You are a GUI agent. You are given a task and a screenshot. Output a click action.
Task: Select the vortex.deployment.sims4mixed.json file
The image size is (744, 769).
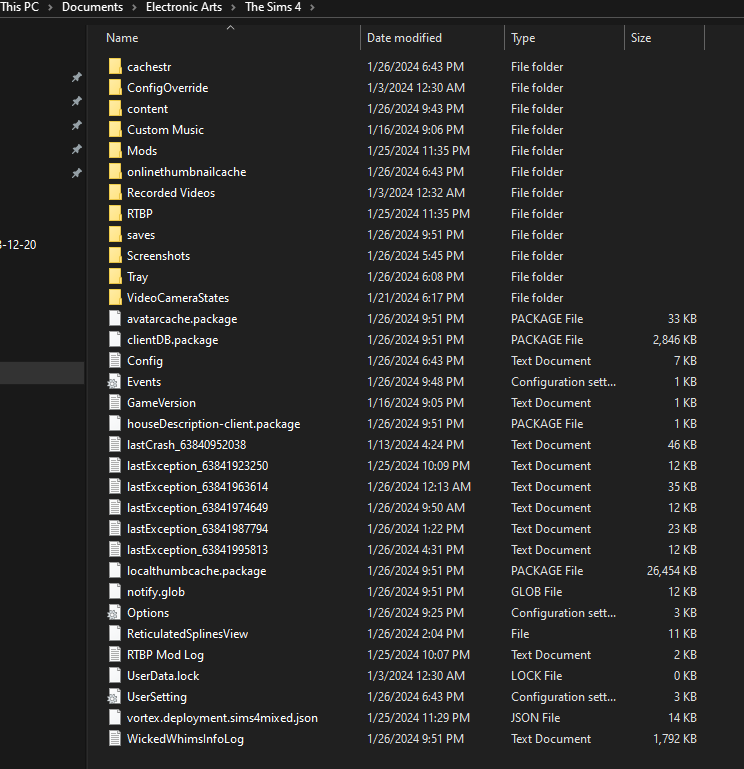coord(222,718)
